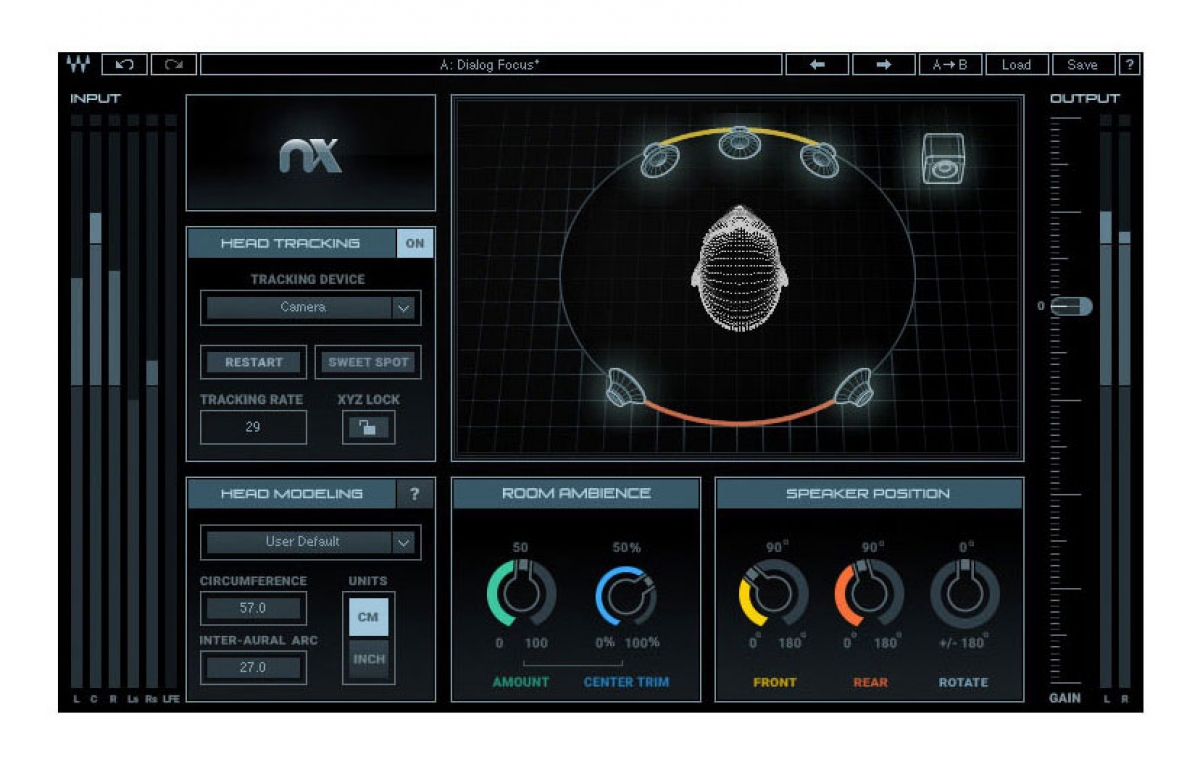Click the REAR label
The image size is (1200, 759).
[870, 683]
